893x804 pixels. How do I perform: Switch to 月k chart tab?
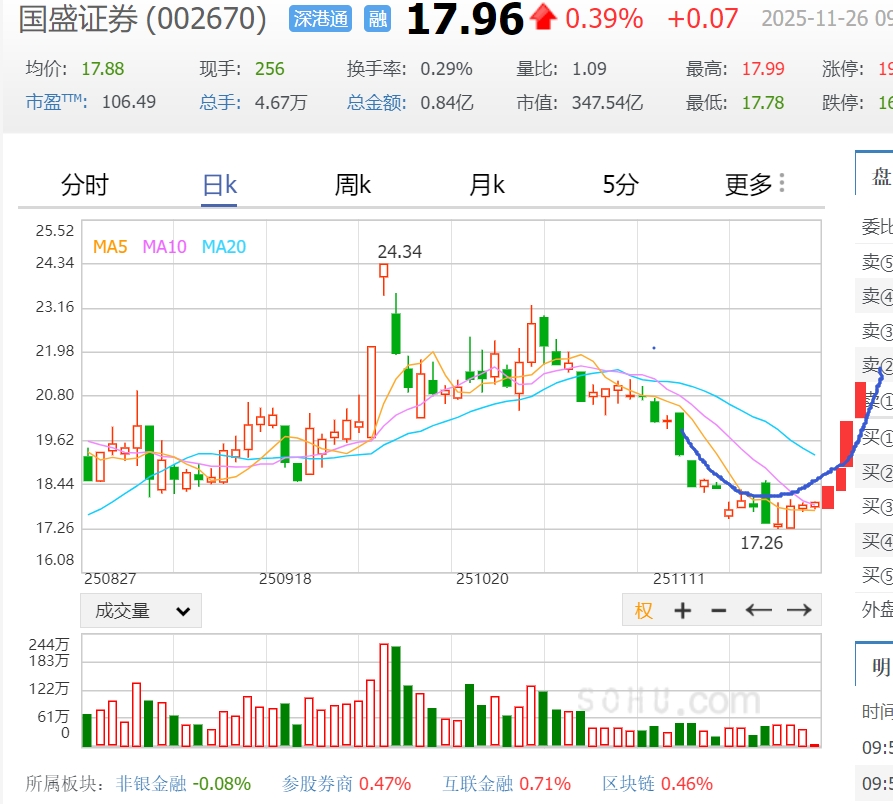click(x=487, y=185)
